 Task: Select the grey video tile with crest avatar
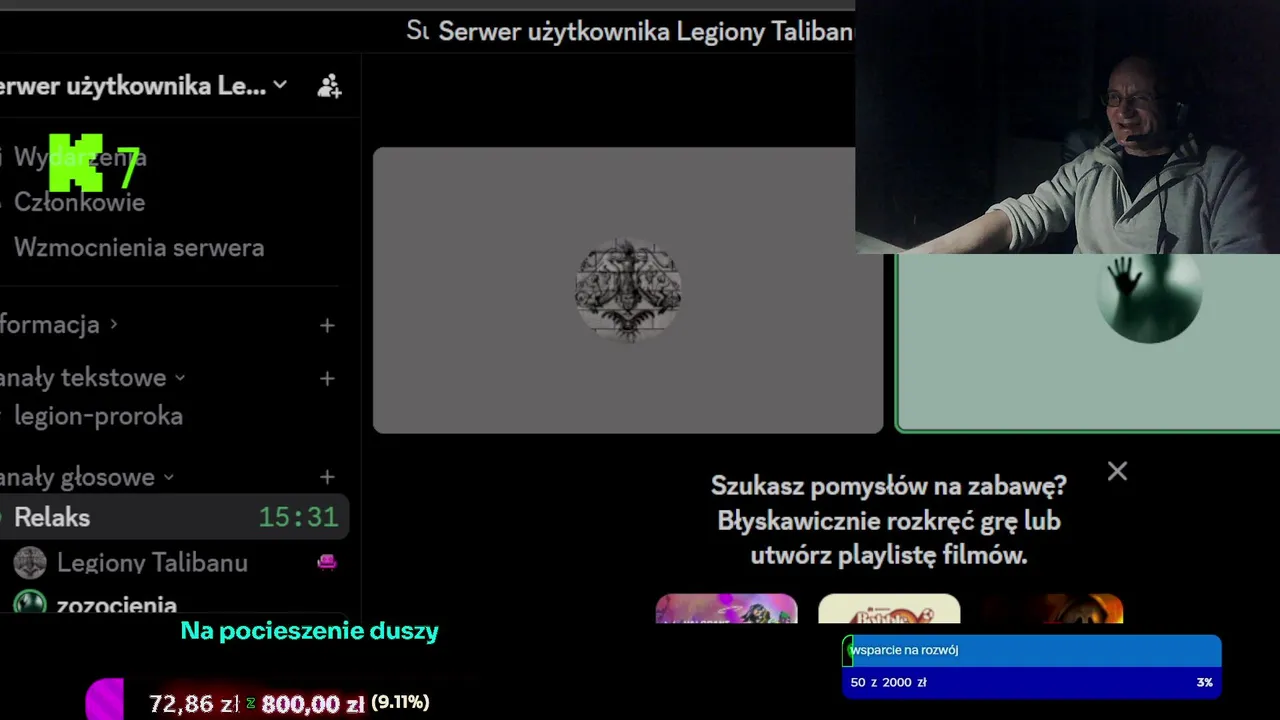(628, 290)
